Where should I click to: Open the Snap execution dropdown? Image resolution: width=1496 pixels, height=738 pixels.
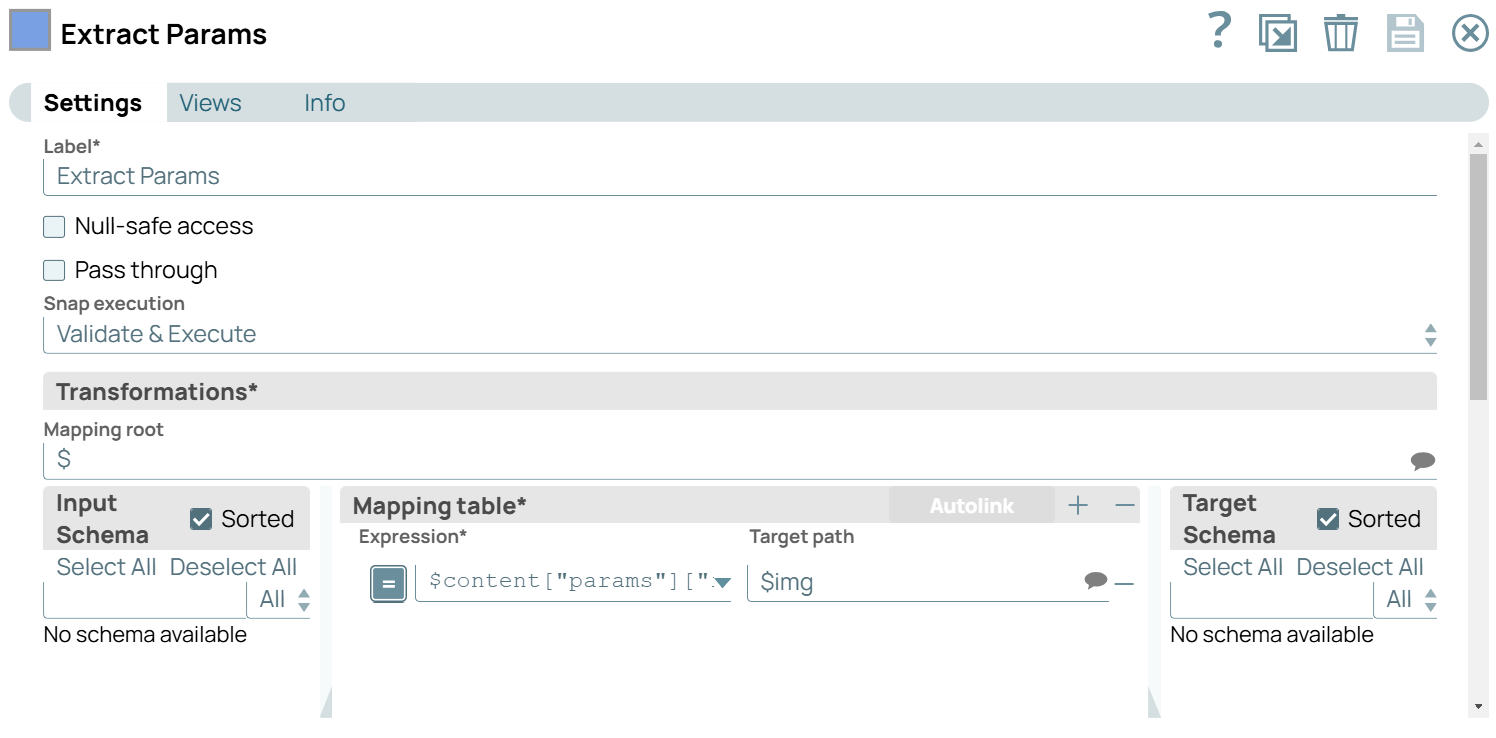click(1429, 334)
